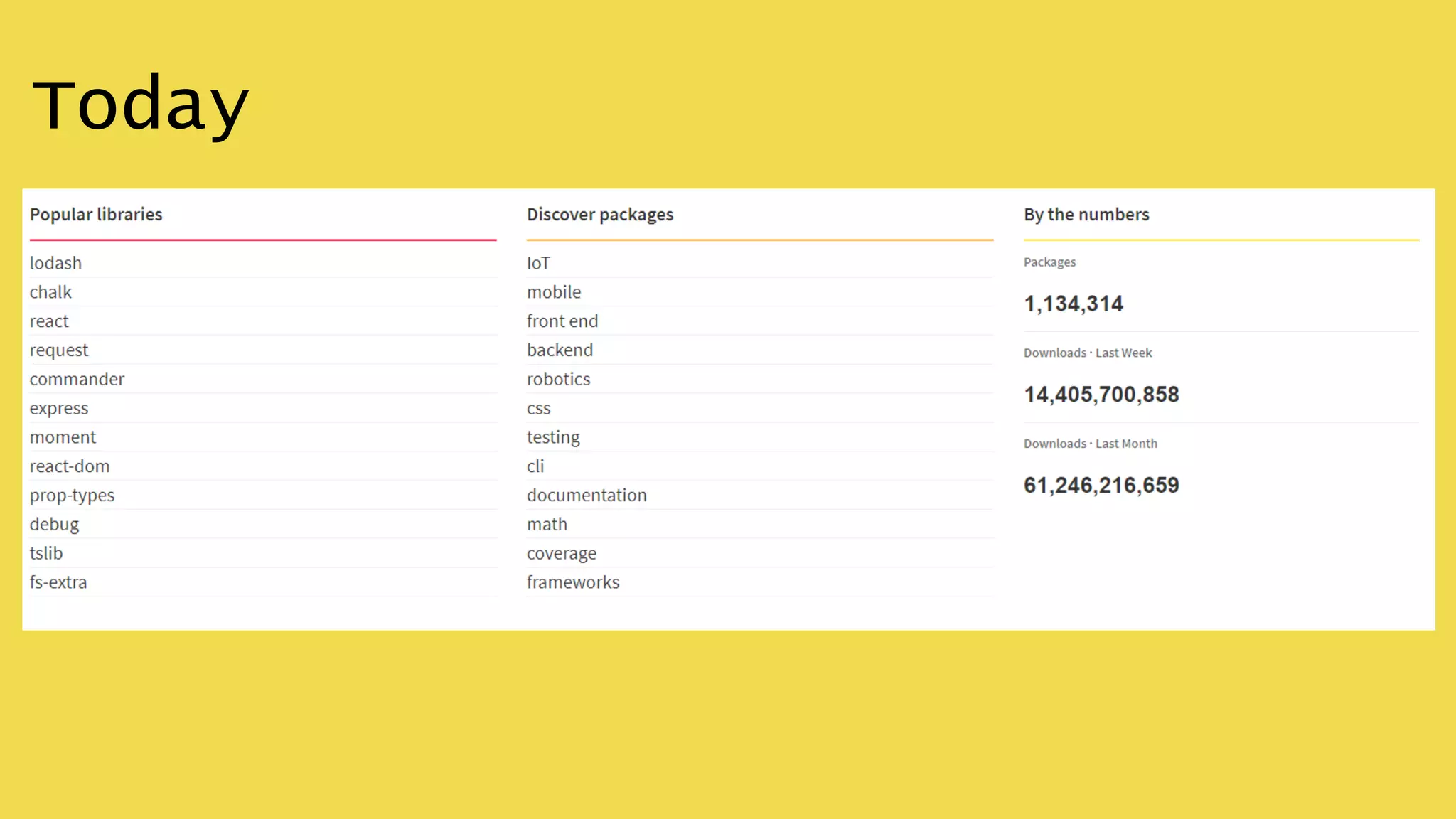Open the lodash library link
The height and width of the screenshot is (819, 1456).
(x=55, y=263)
